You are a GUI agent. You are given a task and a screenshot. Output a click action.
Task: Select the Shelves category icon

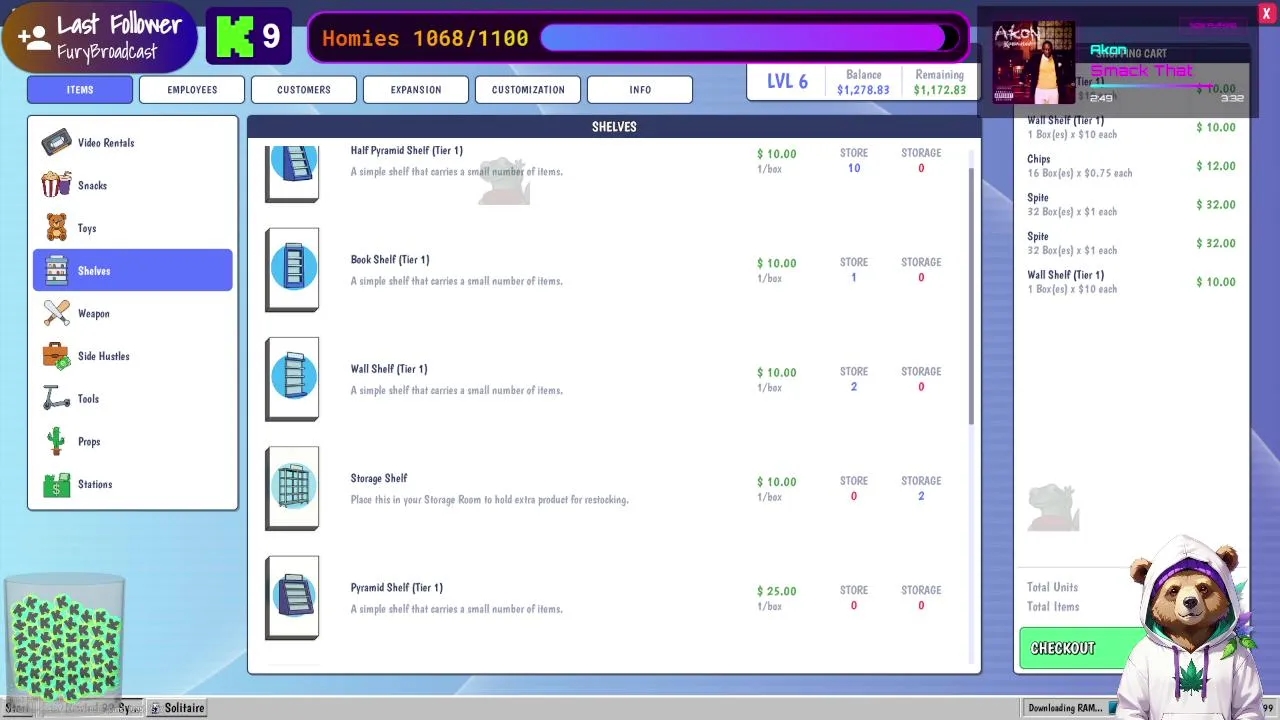pyautogui.click(x=56, y=270)
